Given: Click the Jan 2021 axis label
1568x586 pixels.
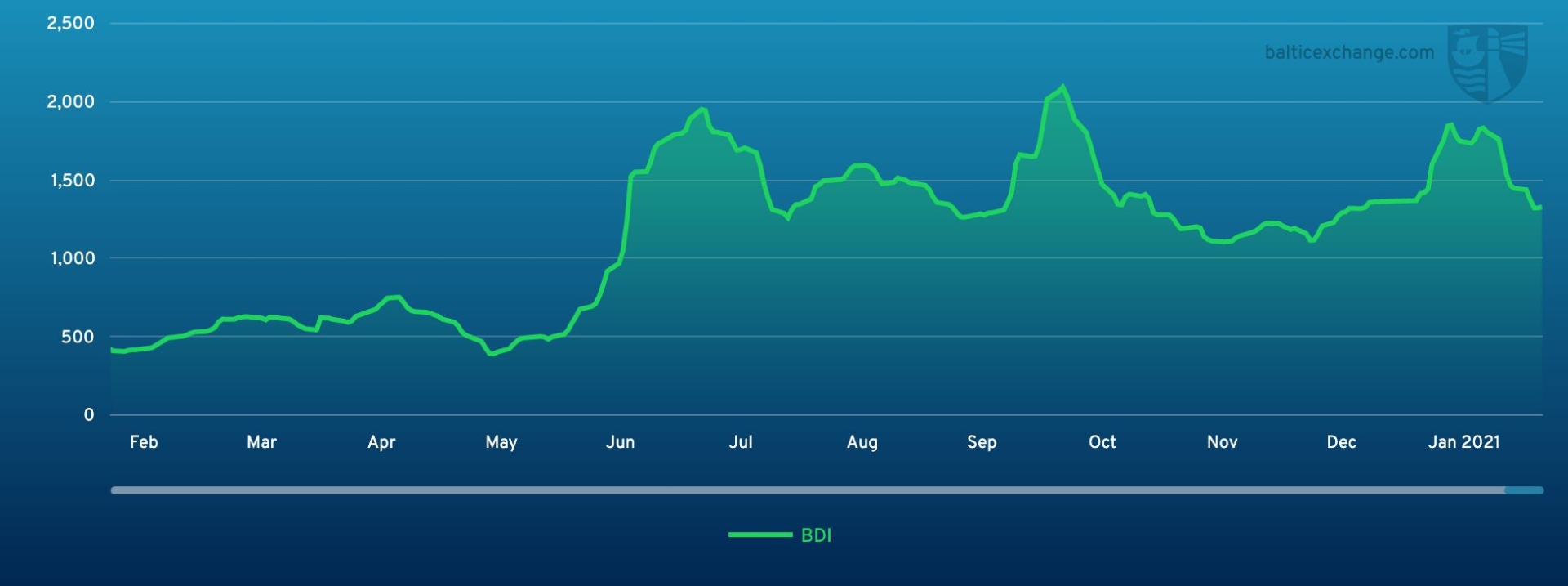Looking at the screenshot, I should [x=1463, y=442].
